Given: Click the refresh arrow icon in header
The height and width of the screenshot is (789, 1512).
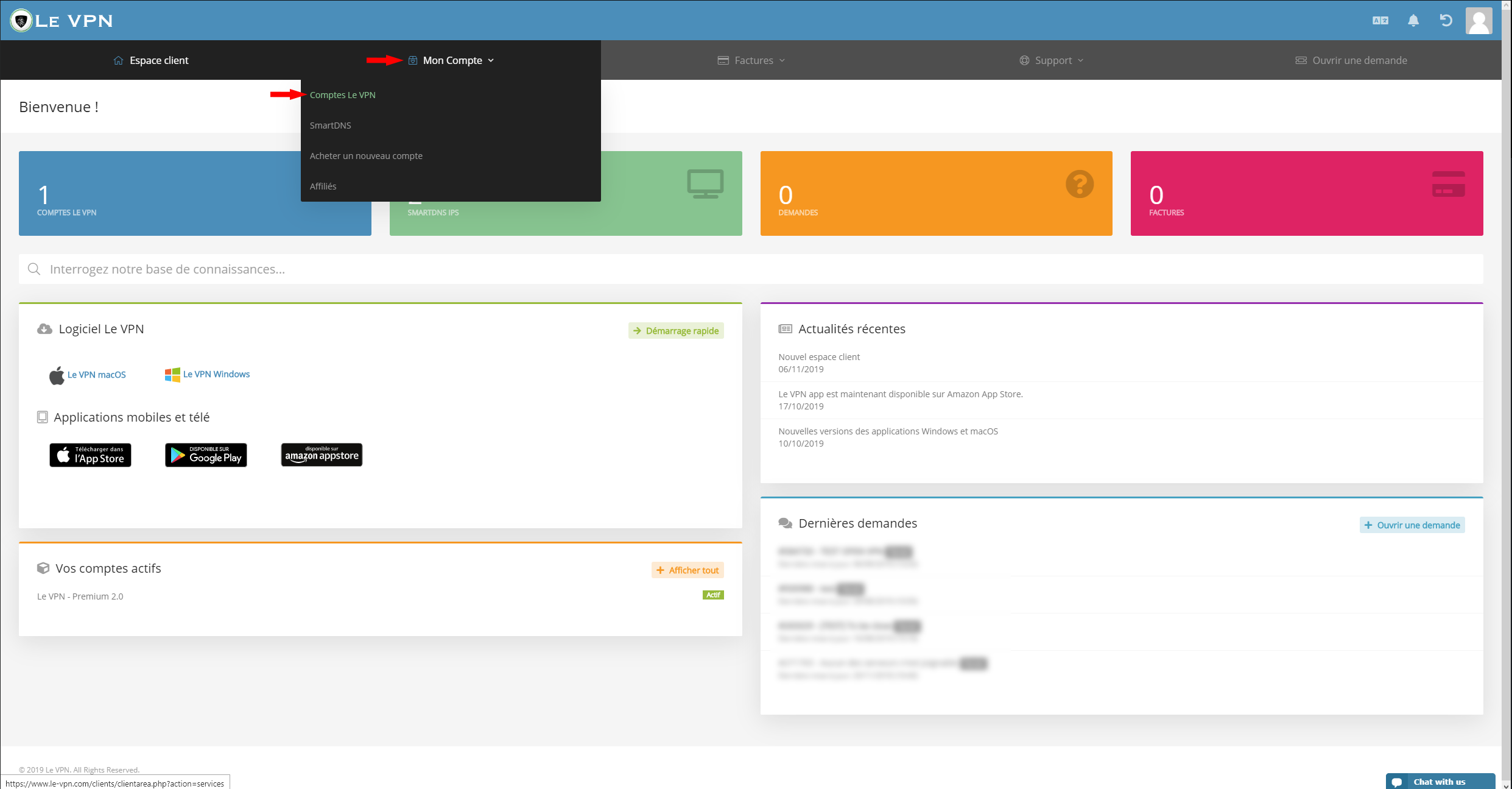Looking at the screenshot, I should [x=1446, y=21].
